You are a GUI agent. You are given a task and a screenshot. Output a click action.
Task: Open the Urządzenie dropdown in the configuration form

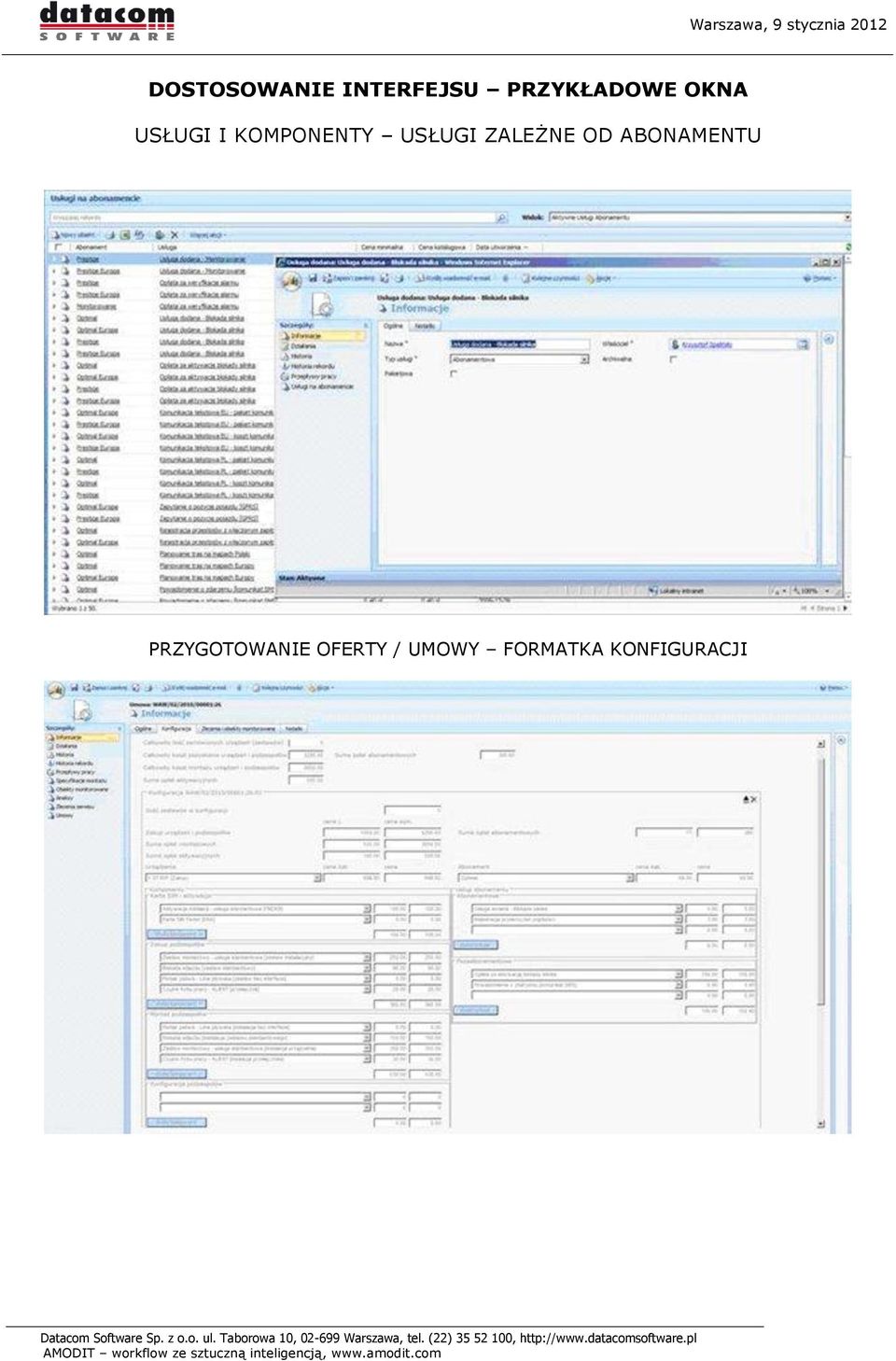click(x=233, y=878)
